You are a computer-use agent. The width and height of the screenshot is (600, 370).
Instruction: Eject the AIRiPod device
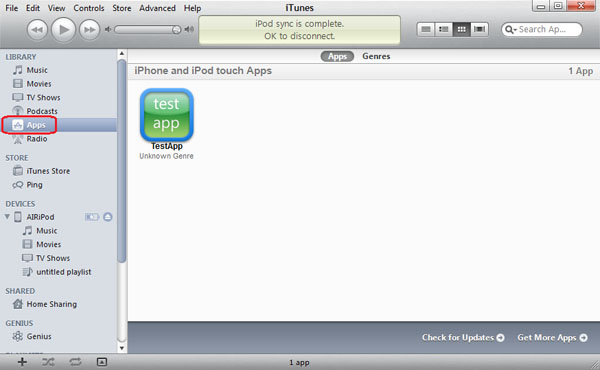pyautogui.click(x=108, y=217)
